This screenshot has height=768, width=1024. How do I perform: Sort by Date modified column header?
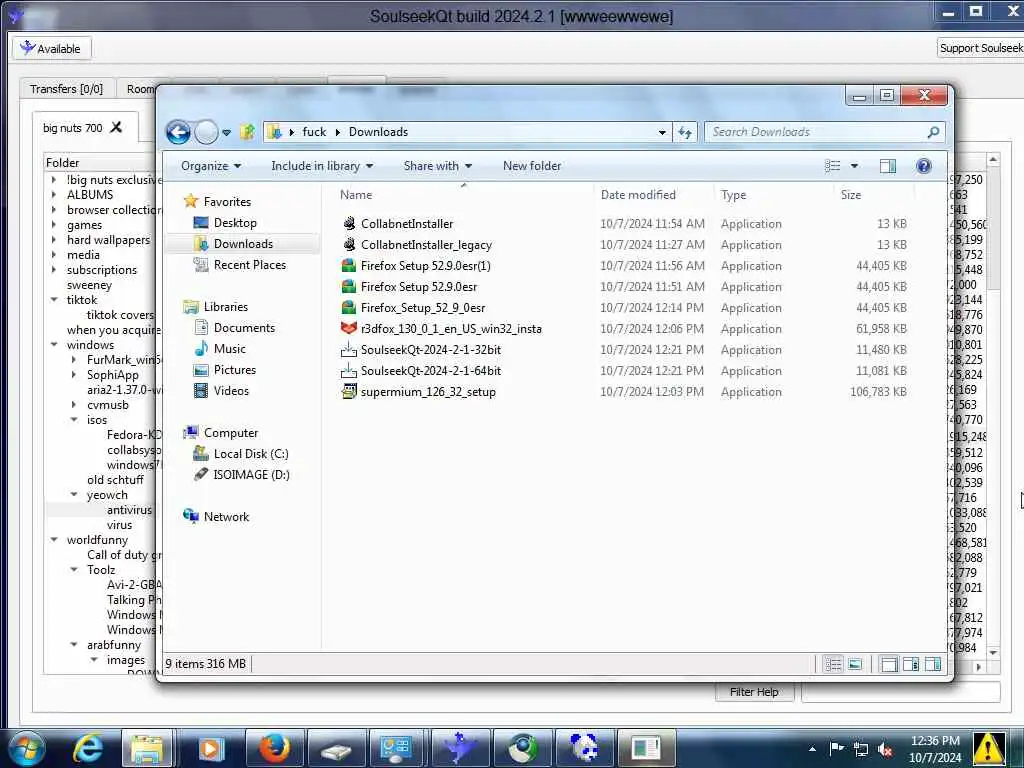638,195
